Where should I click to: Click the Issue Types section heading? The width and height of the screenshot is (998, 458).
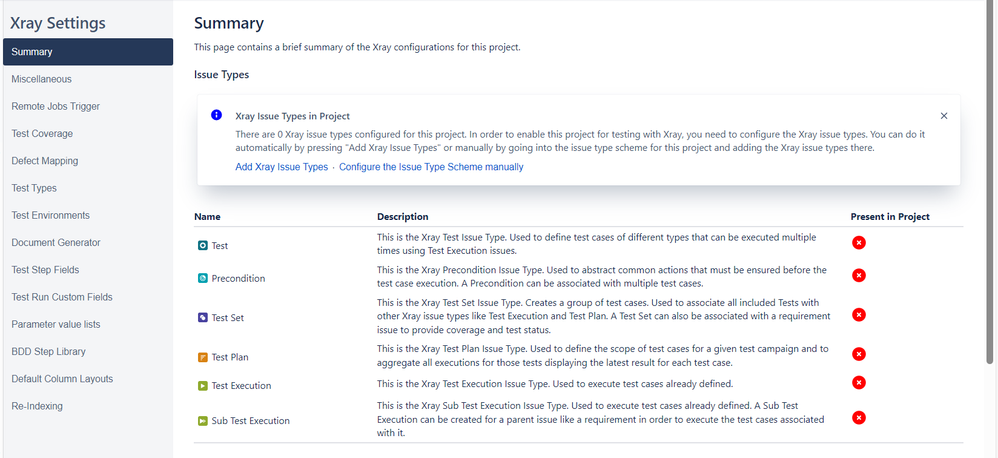point(221,74)
